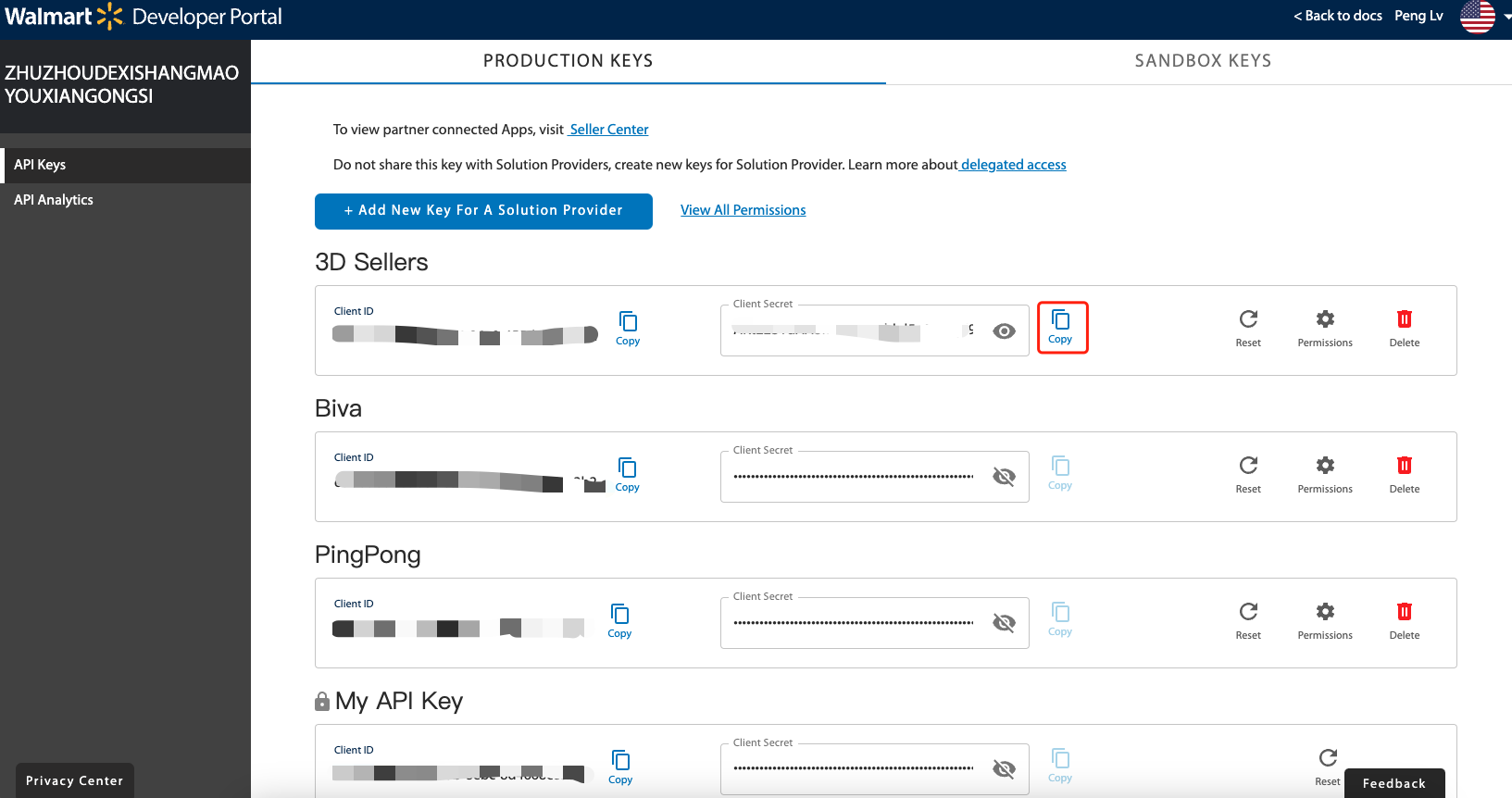
Task: Open Permissions for PingPong
Action: click(1325, 621)
